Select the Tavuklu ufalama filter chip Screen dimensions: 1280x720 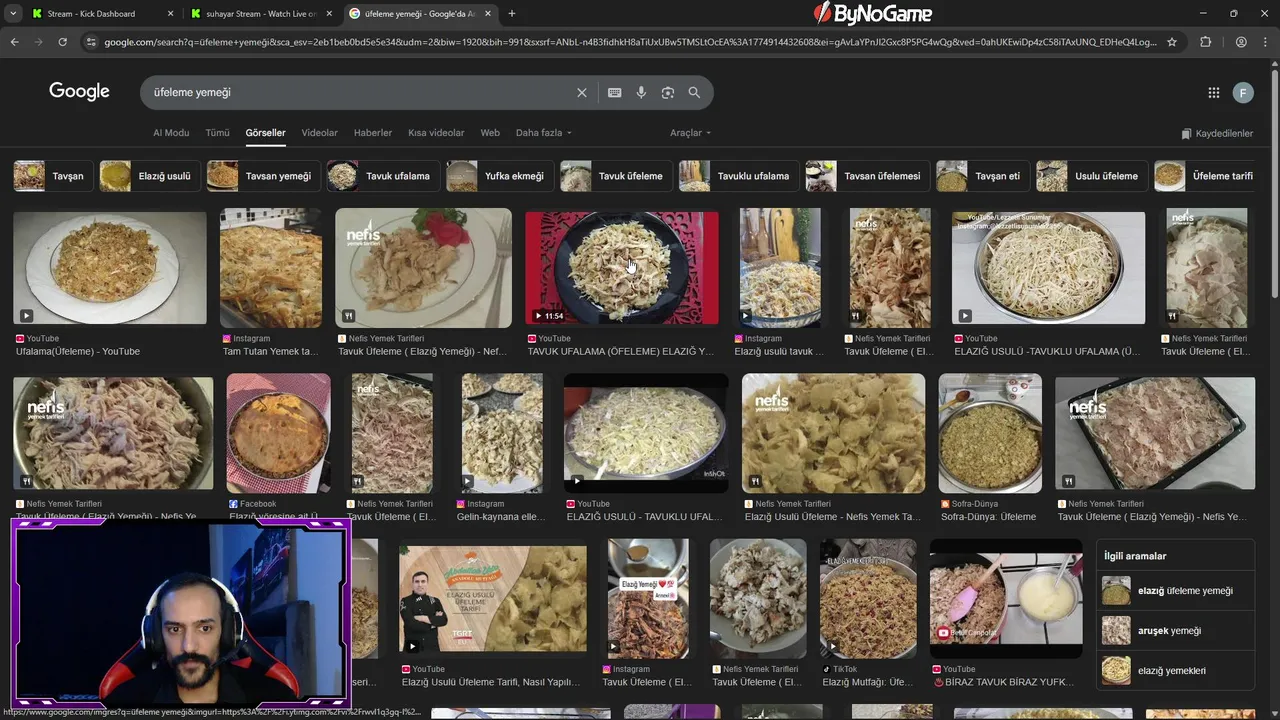(739, 176)
